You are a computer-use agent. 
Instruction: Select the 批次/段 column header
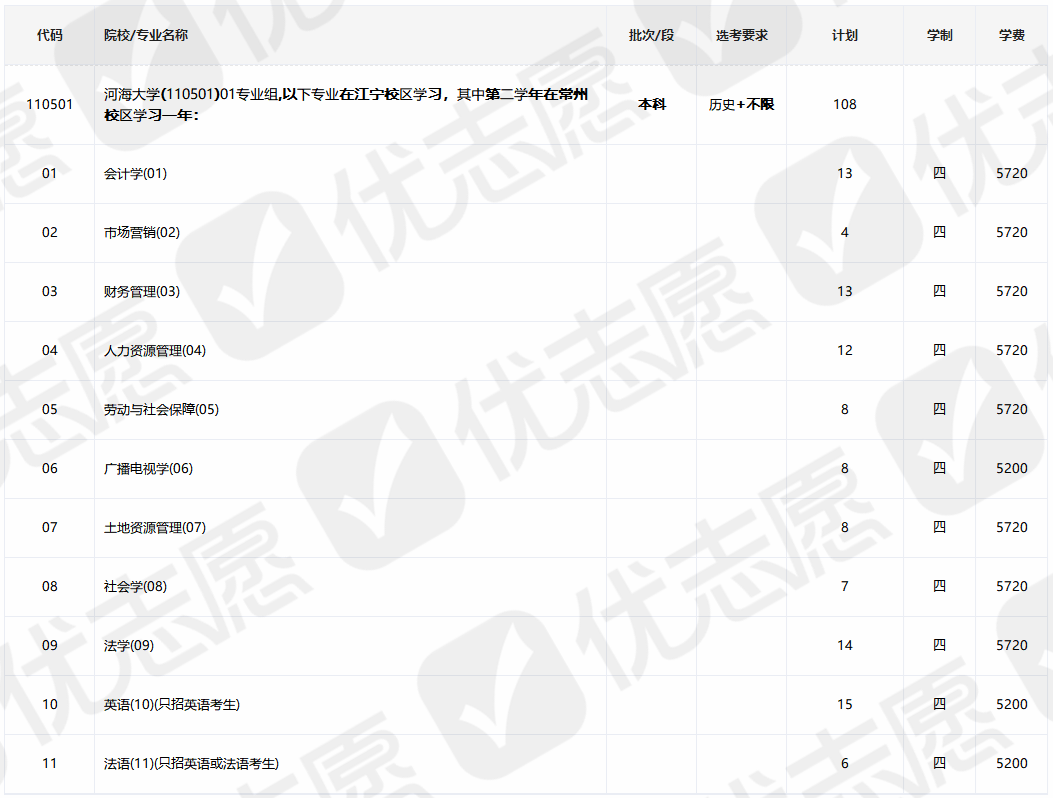click(651, 35)
